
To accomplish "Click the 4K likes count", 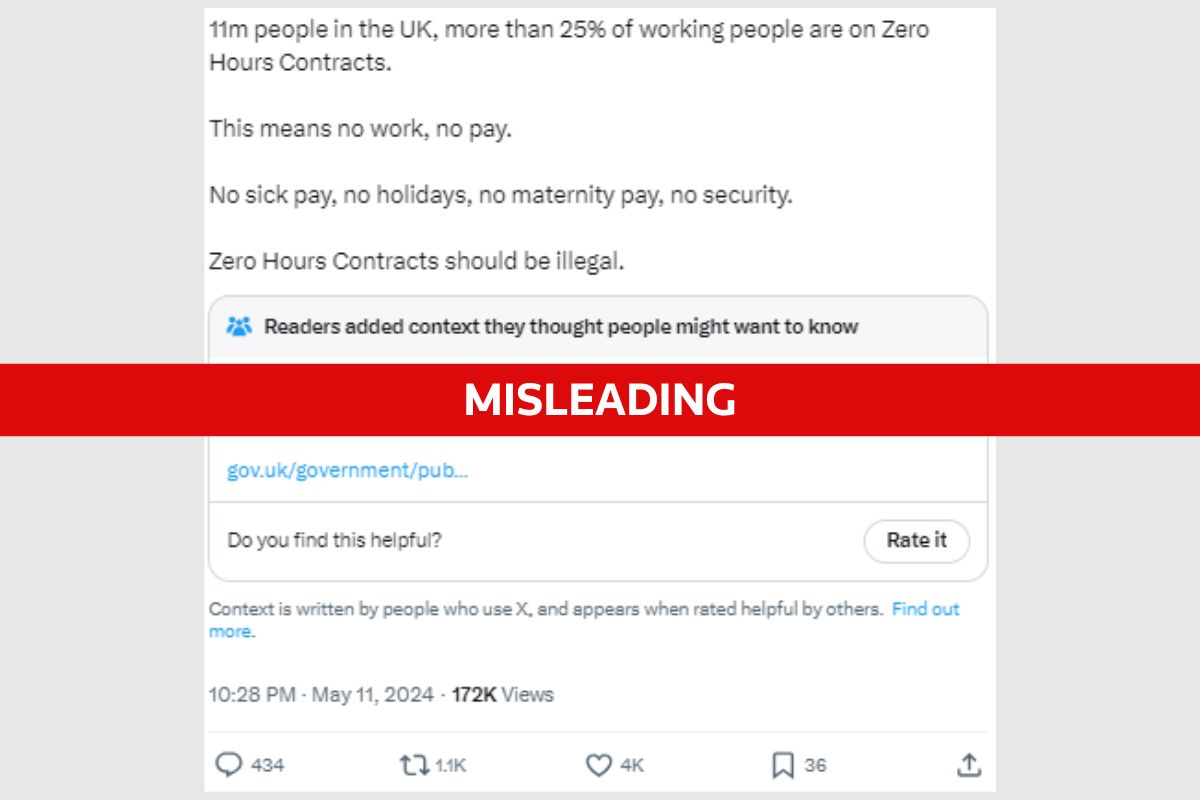I will [x=632, y=765].
